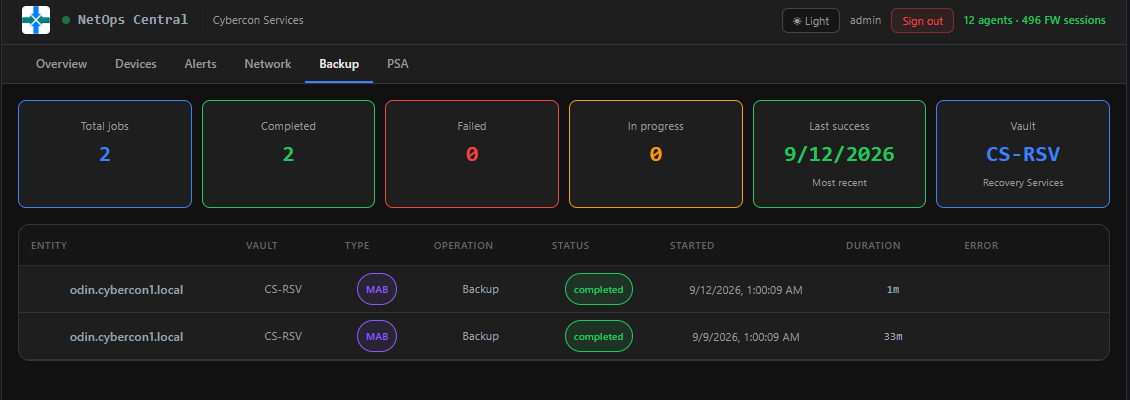Open the Network tab

[267, 63]
